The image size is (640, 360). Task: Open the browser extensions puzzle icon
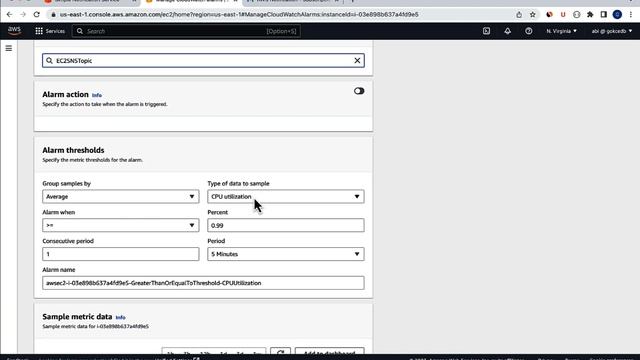coord(590,14)
